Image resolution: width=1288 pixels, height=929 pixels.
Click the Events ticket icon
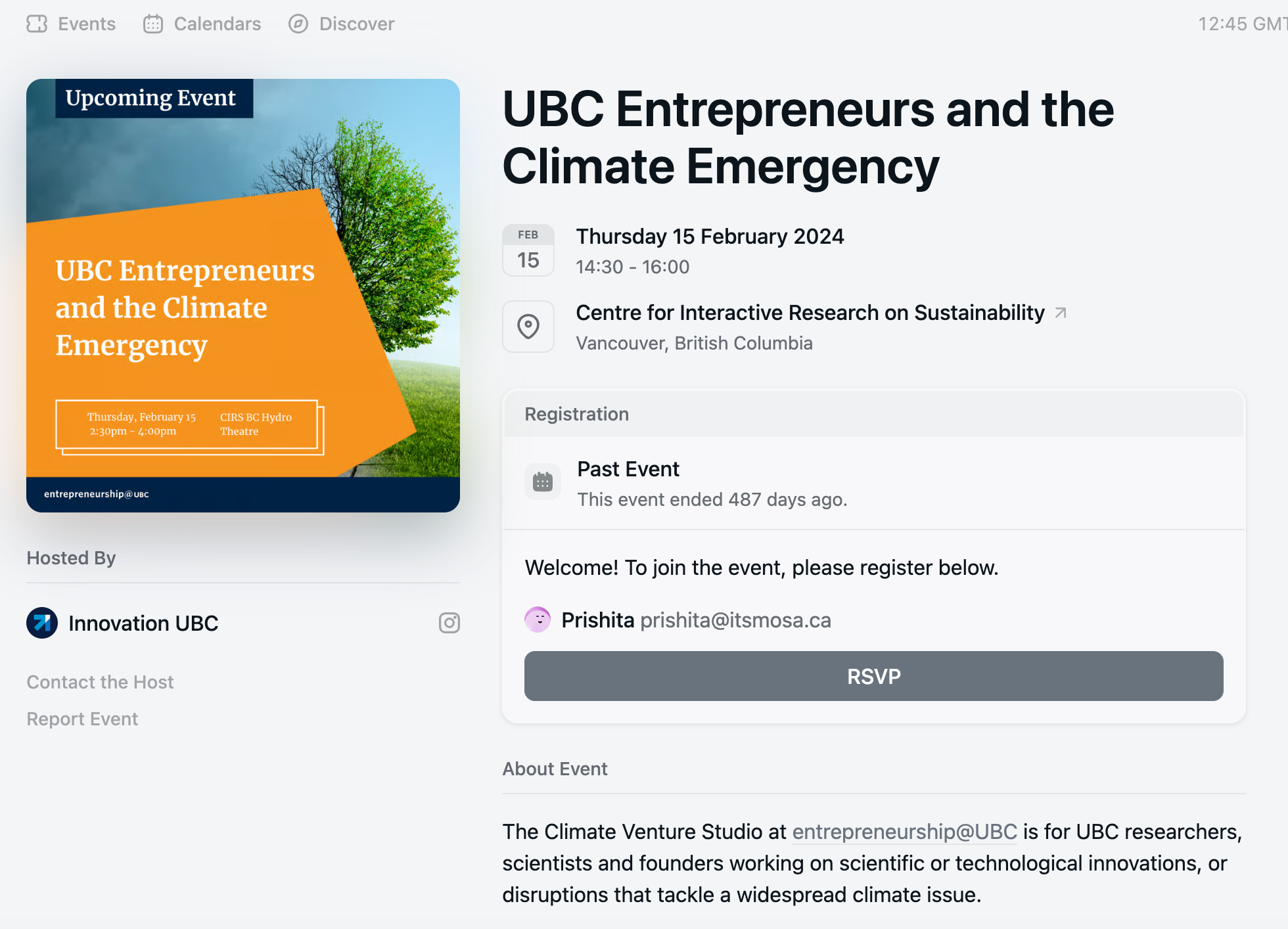[x=37, y=24]
